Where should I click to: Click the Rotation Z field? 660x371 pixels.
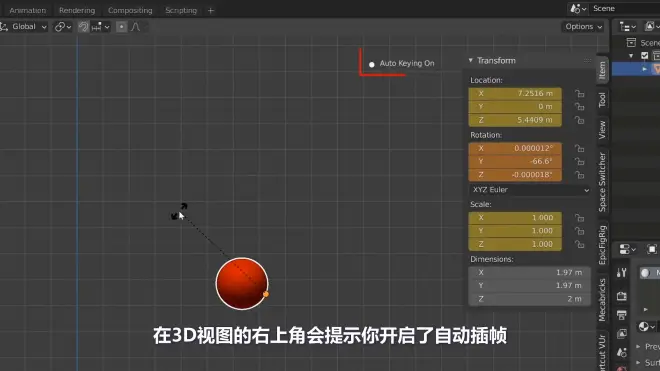[515, 175]
